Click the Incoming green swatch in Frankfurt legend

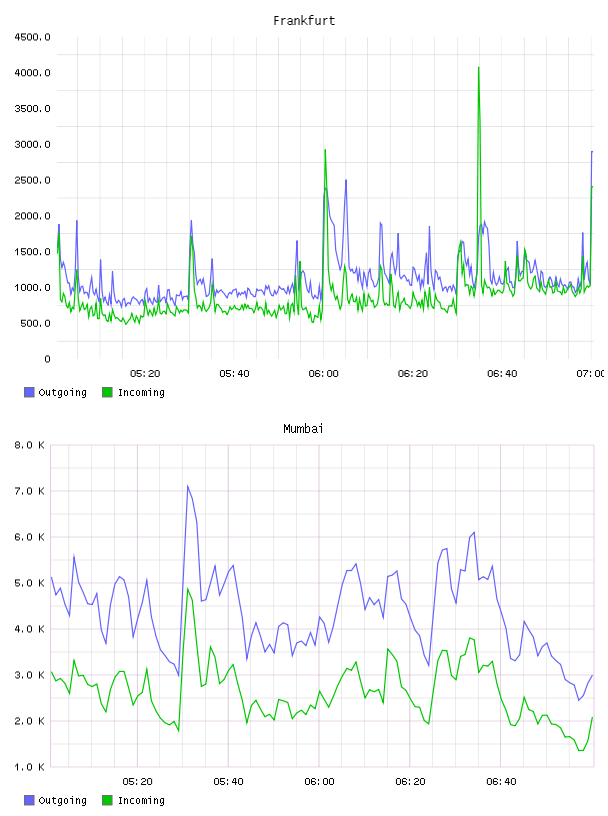click(107, 392)
